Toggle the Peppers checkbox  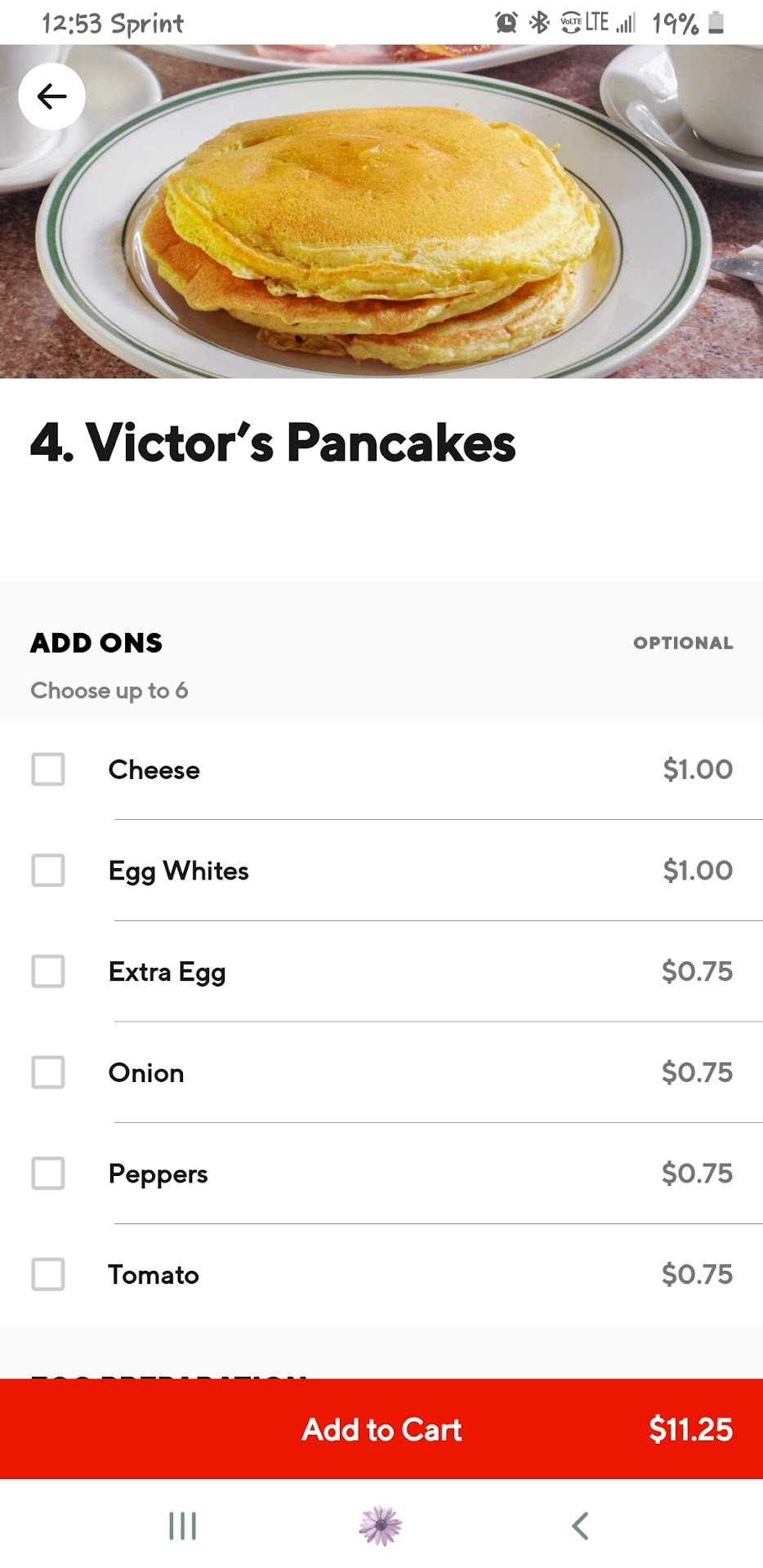(48, 1174)
